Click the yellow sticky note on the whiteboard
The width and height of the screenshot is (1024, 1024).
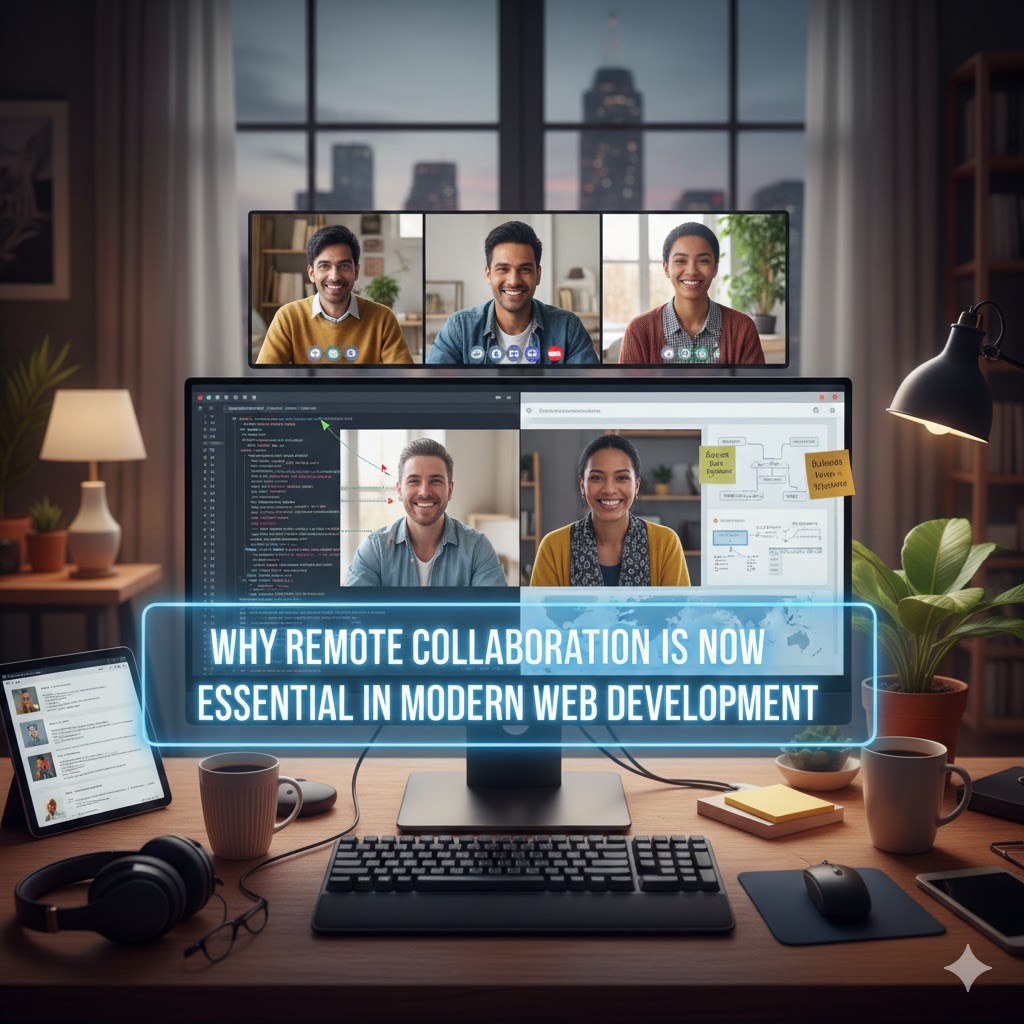(x=716, y=464)
